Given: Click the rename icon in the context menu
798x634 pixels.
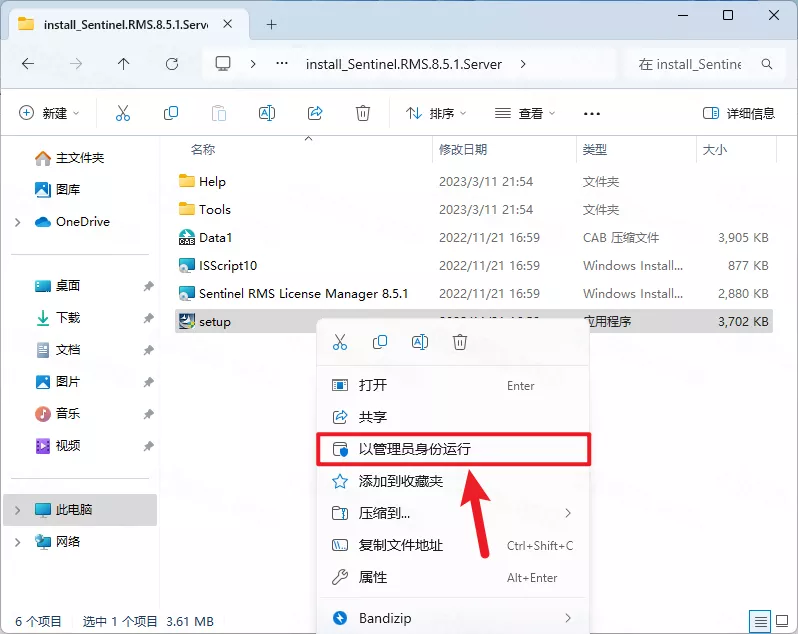Looking at the screenshot, I should pyautogui.click(x=420, y=342).
